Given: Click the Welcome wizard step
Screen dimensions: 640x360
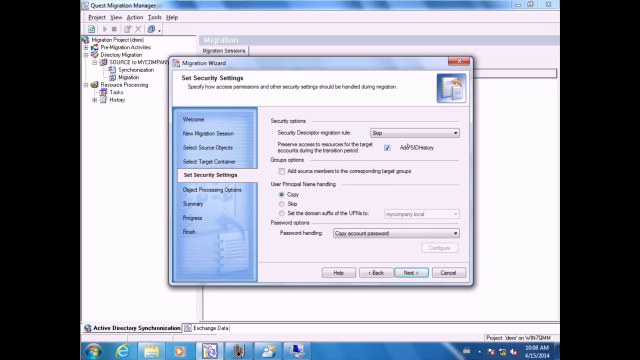Looking at the screenshot, I should tap(193, 120).
